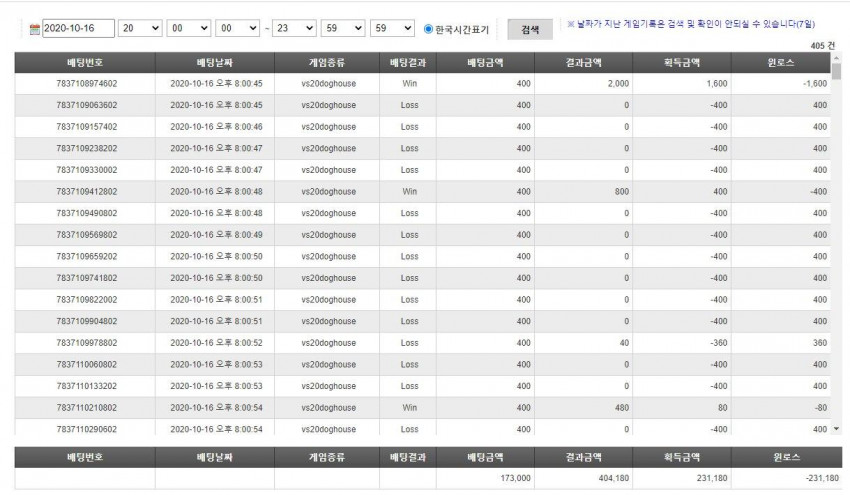Click vs20doghouse game for bet 7837109659202

[329, 256]
